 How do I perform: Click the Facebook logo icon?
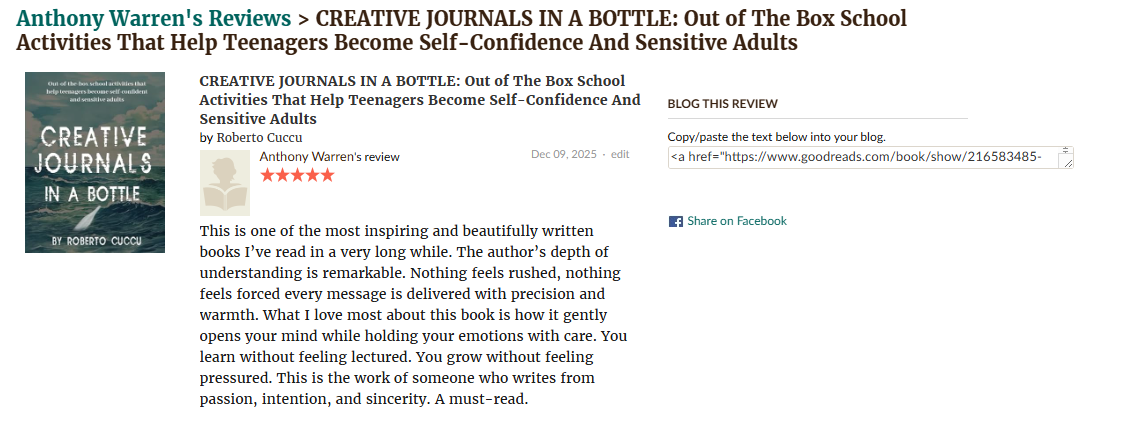(675, 222)
